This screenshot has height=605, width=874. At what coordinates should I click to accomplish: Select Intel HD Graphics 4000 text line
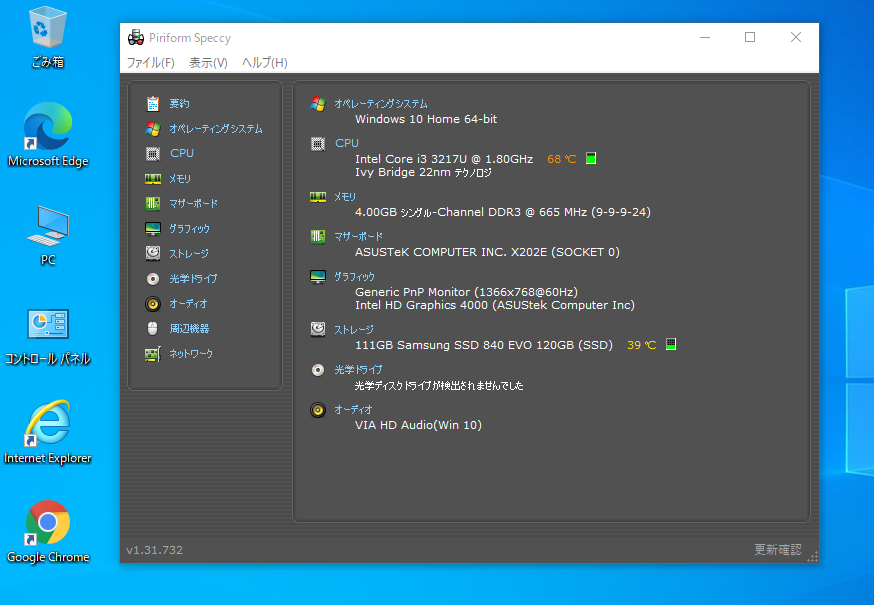point(494,305)
